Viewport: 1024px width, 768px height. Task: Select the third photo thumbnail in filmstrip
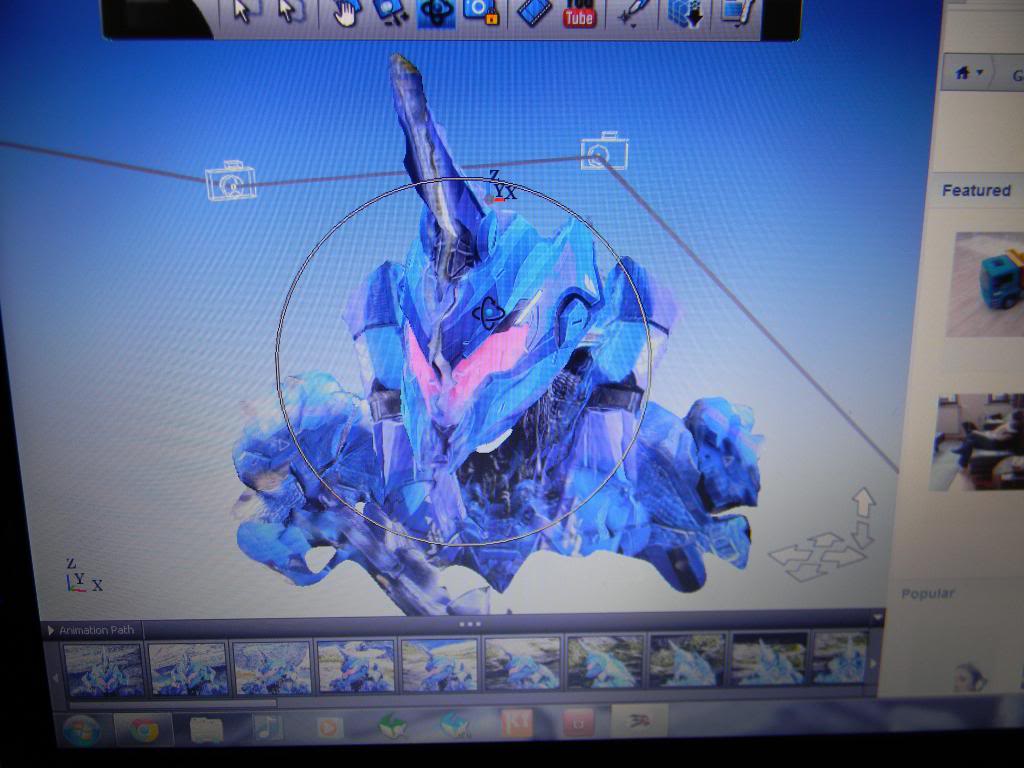click(x=272, y=667)
